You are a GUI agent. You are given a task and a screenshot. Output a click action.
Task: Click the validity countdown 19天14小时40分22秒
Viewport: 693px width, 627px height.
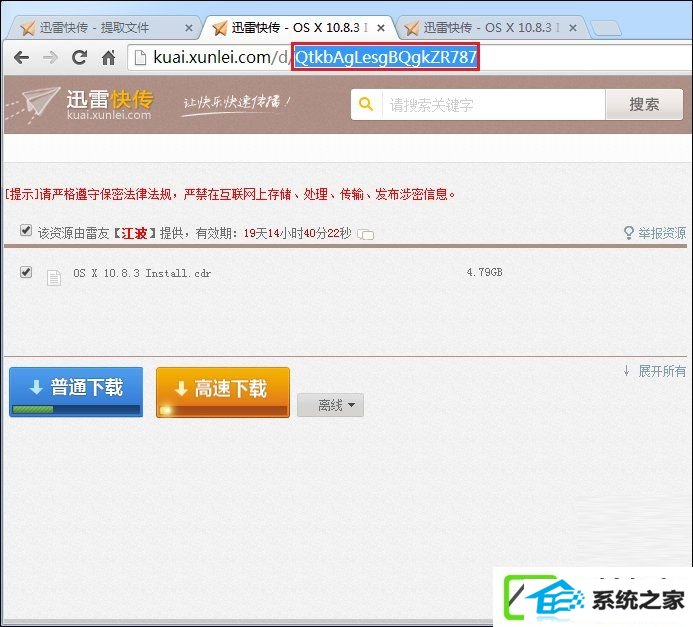(x=297, y=233)
